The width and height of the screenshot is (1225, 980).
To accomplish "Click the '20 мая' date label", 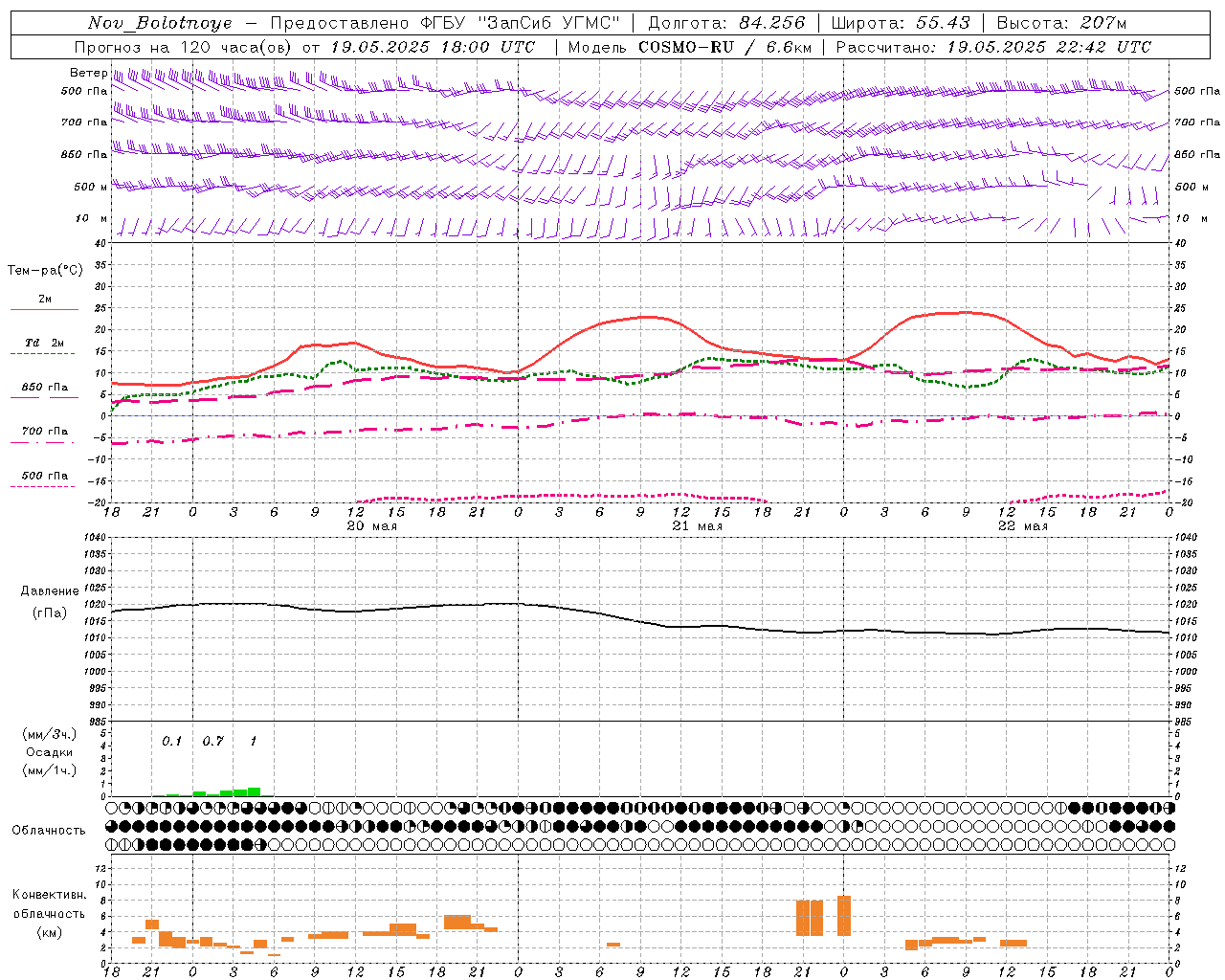I will click(x=371, y=526).
